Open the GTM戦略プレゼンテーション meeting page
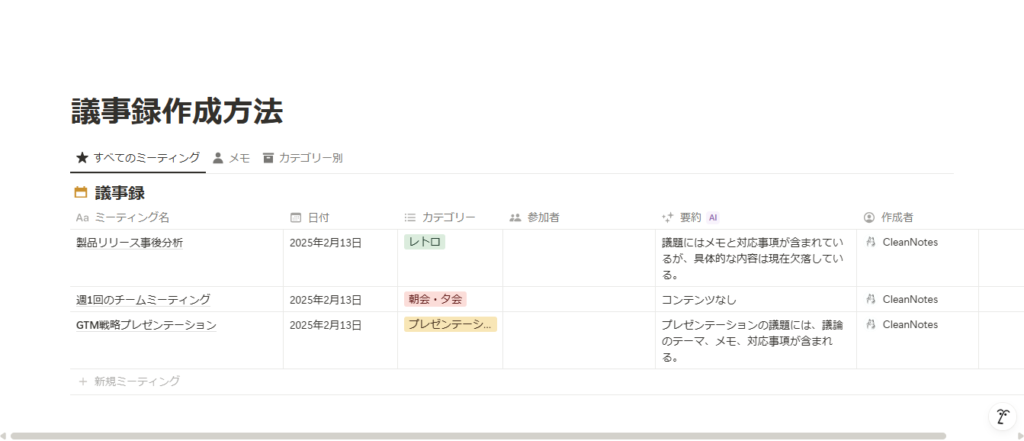This screenshot has height=441, width=1024. (x=146, y=325)
